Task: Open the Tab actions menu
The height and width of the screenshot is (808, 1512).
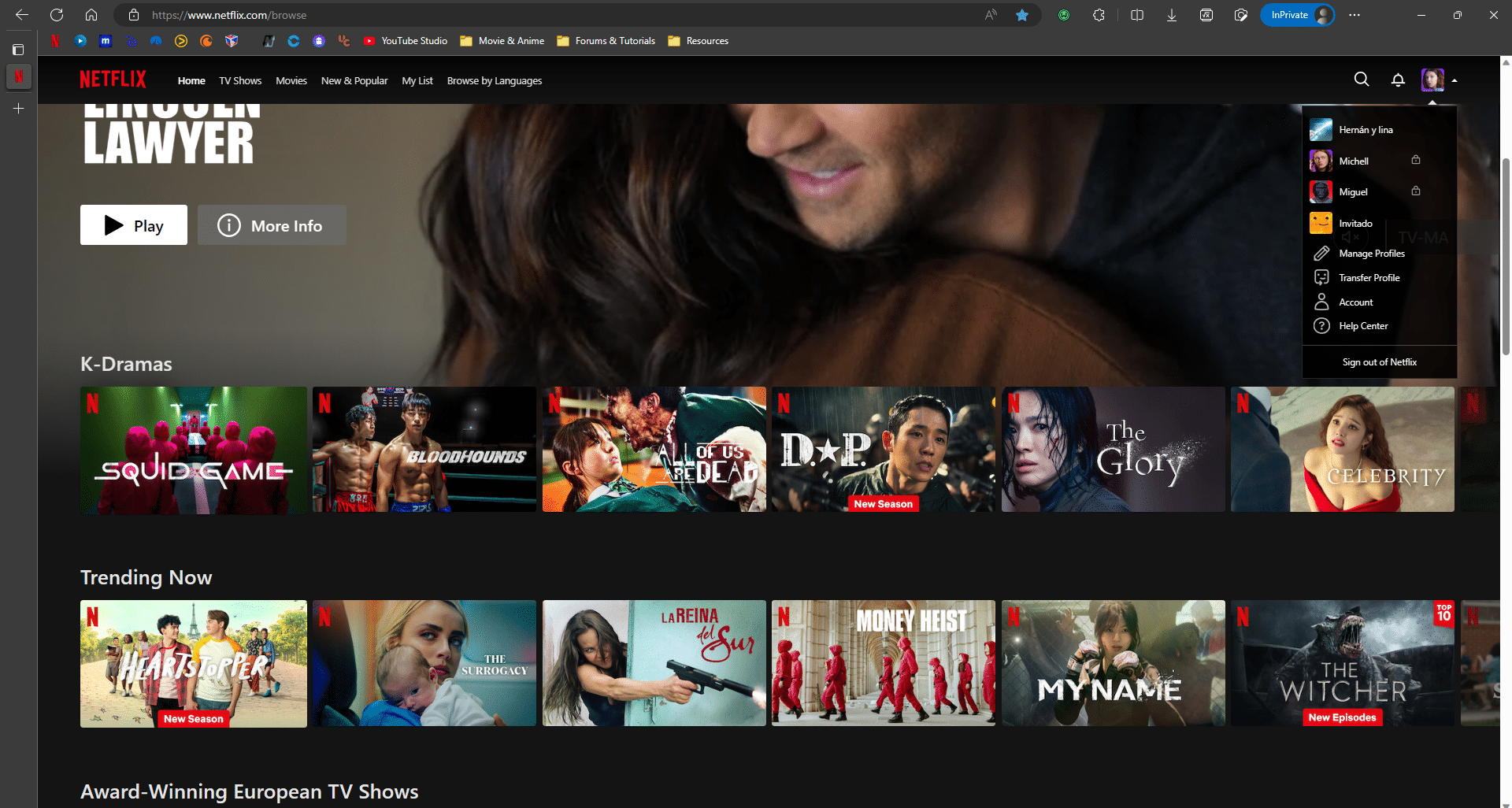Action: [18, 50]
